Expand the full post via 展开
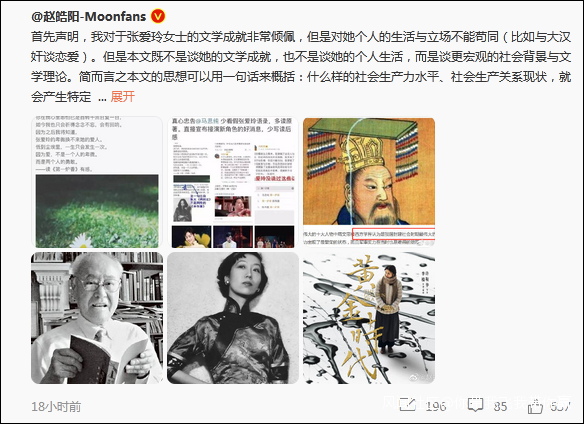The image size is (584, 424). click(123, 96)
